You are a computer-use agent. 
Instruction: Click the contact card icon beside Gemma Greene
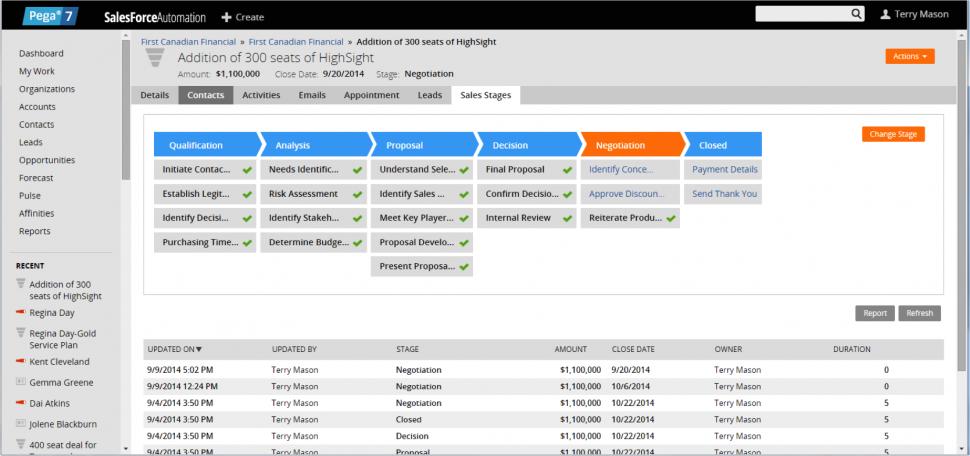[20, 382]
